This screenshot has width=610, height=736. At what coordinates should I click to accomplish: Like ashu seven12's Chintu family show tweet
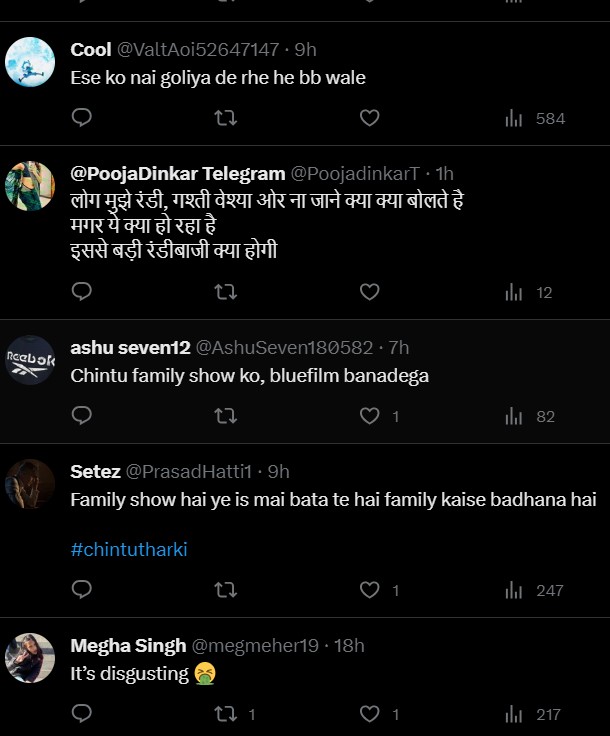369,416
